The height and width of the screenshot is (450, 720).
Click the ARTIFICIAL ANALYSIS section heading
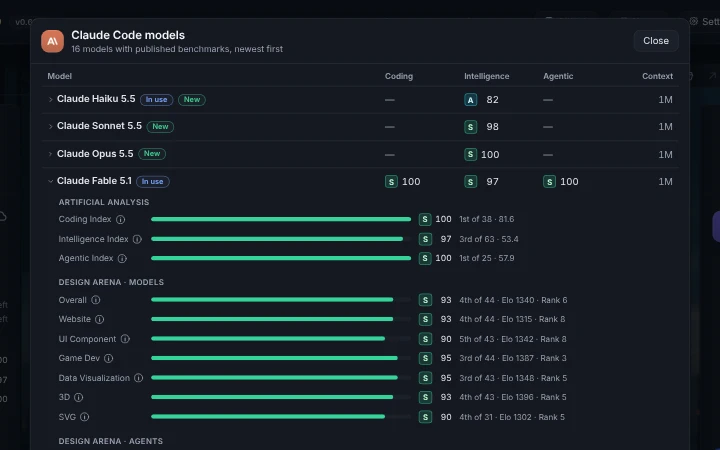point(104,202)
